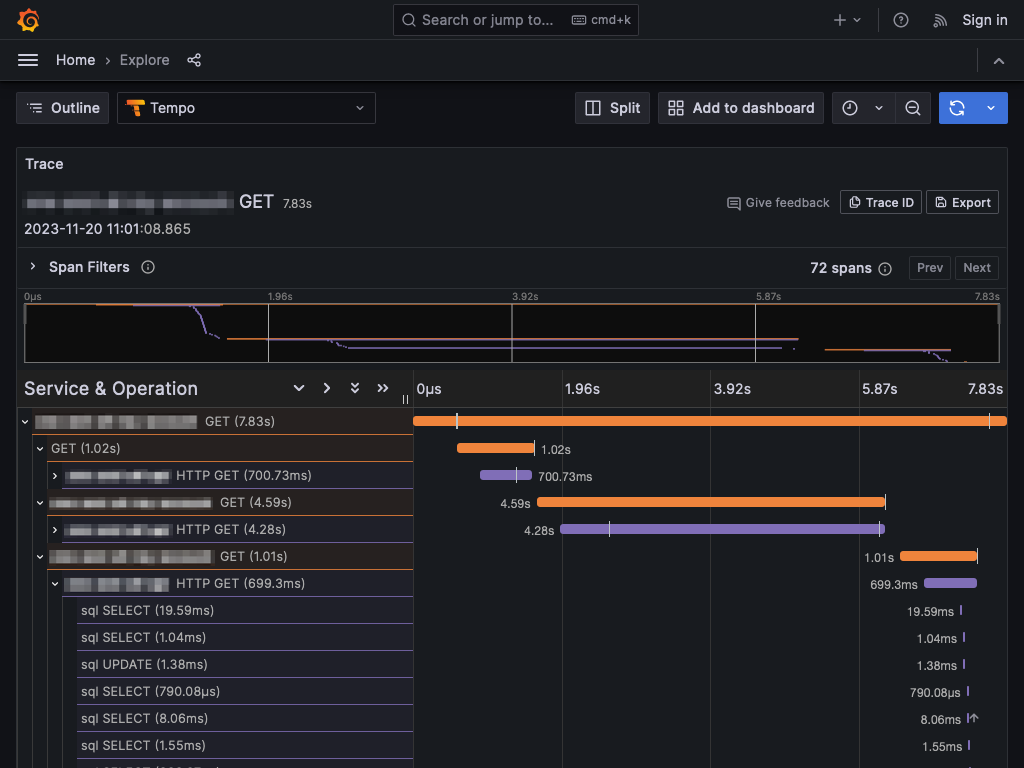
Task: Open the news RSS feed icon
Action: (x=939, y=20)
